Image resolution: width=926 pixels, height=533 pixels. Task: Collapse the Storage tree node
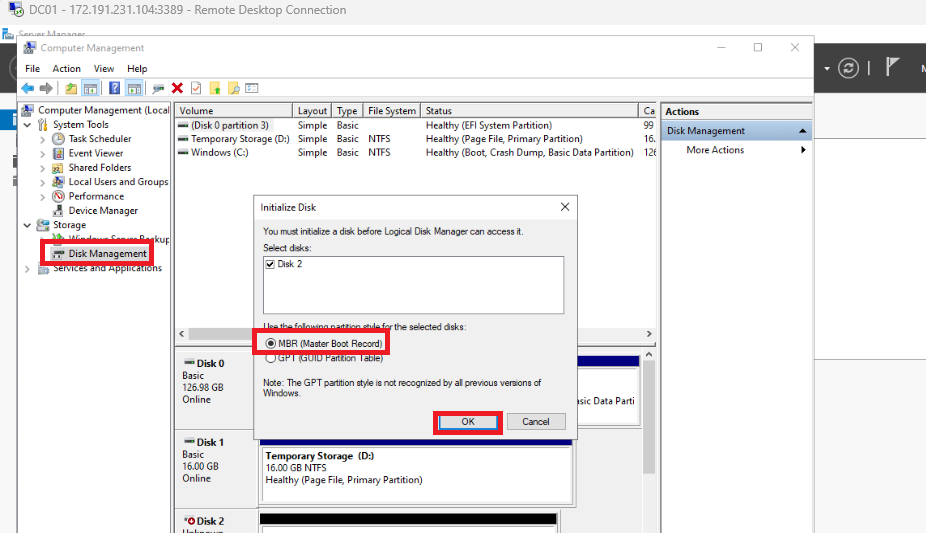point(27,225)
